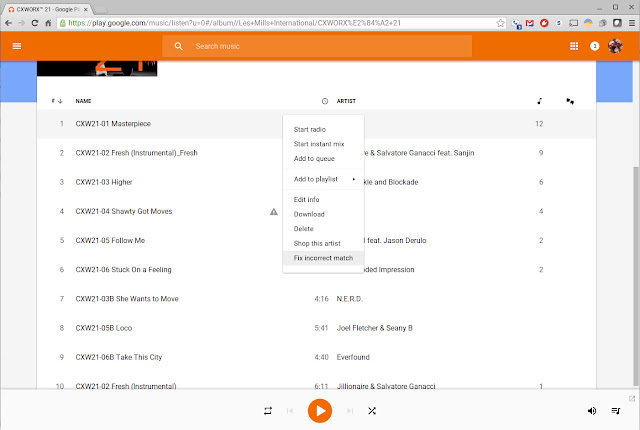Sort by NAME column header
The image size is (640, 430).
coord(83,101)
